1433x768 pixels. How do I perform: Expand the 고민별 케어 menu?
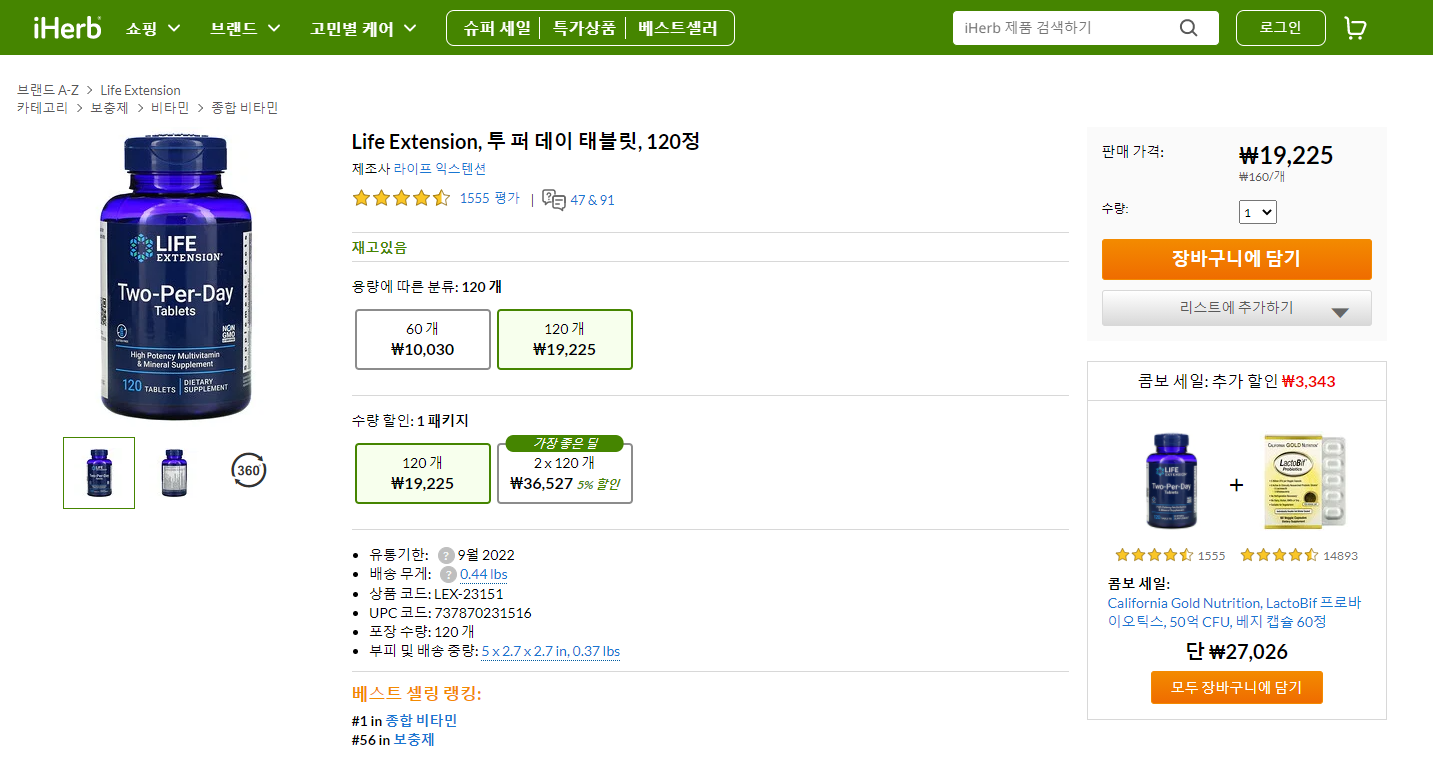[363, 28]
